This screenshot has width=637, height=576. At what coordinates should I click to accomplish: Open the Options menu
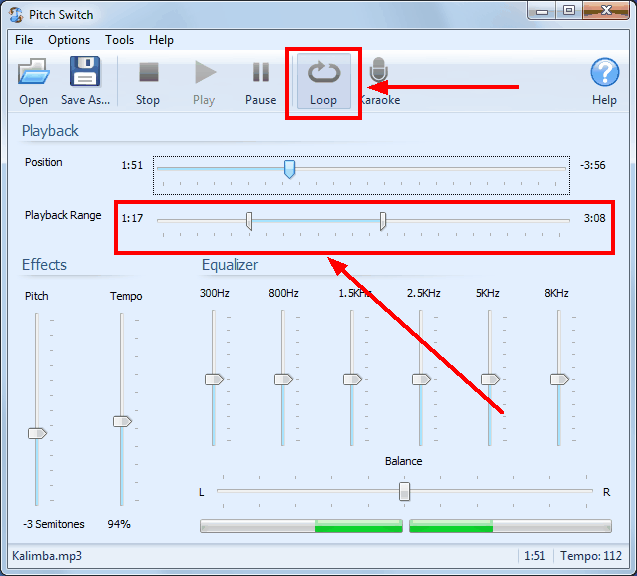point(69,40)
